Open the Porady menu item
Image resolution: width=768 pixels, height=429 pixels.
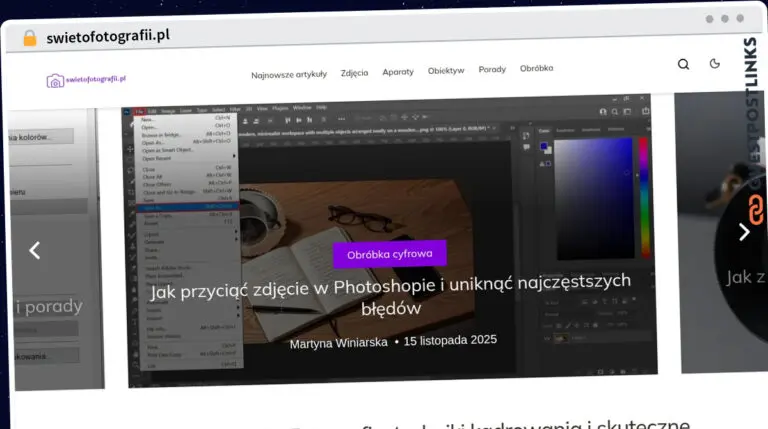point(492,70)
